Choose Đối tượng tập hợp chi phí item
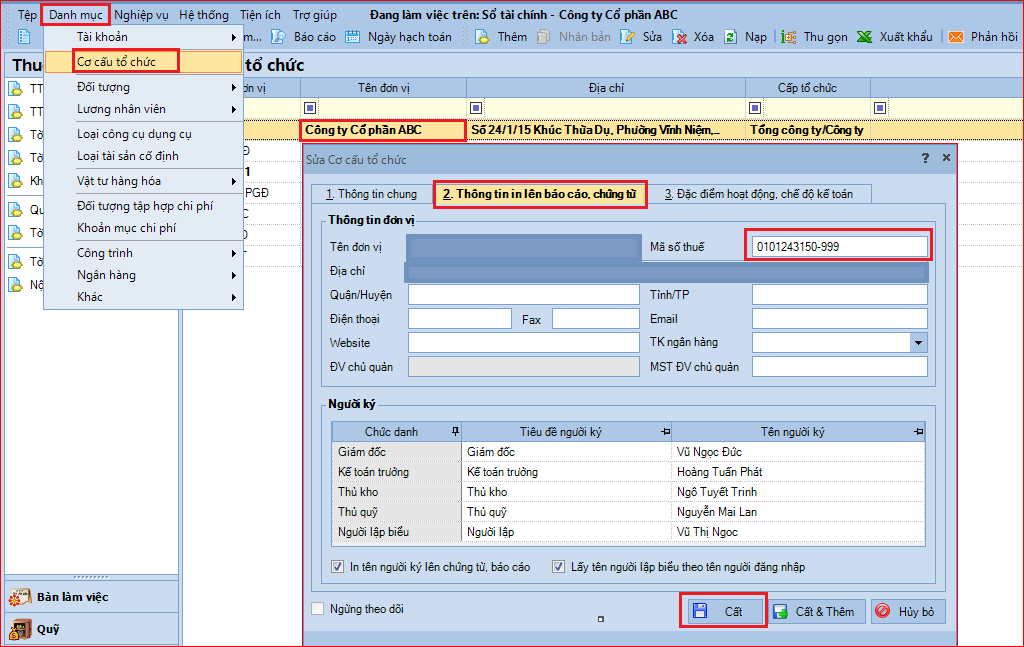 tap(145, 206)
